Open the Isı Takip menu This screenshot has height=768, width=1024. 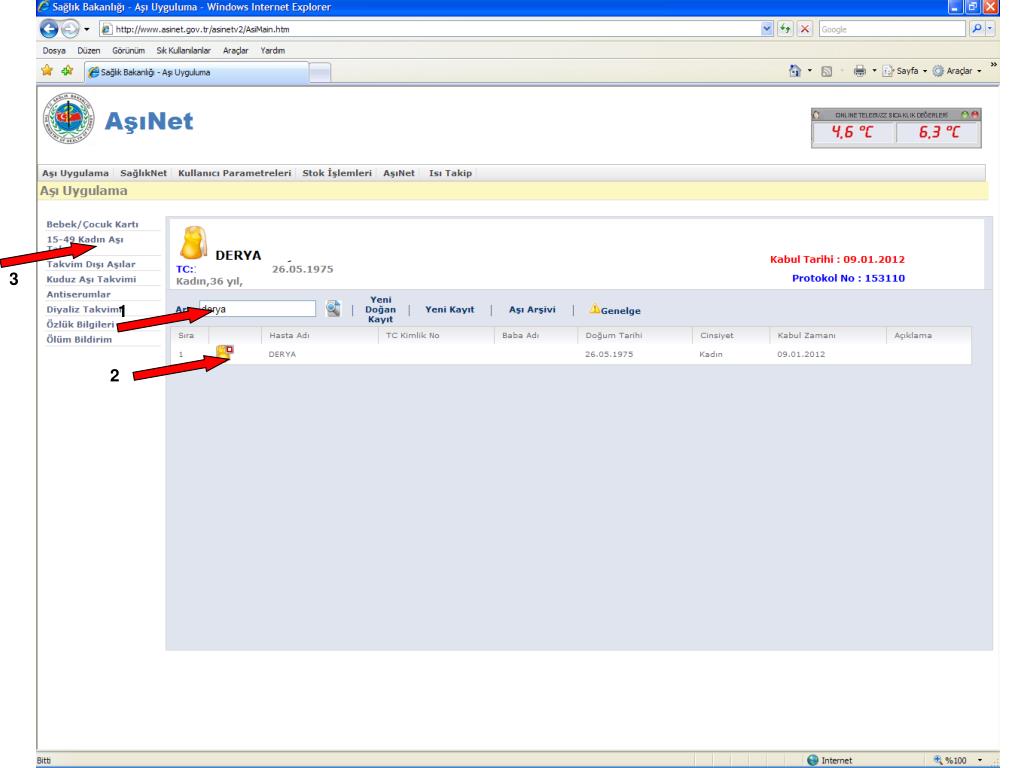pos(450,173)
